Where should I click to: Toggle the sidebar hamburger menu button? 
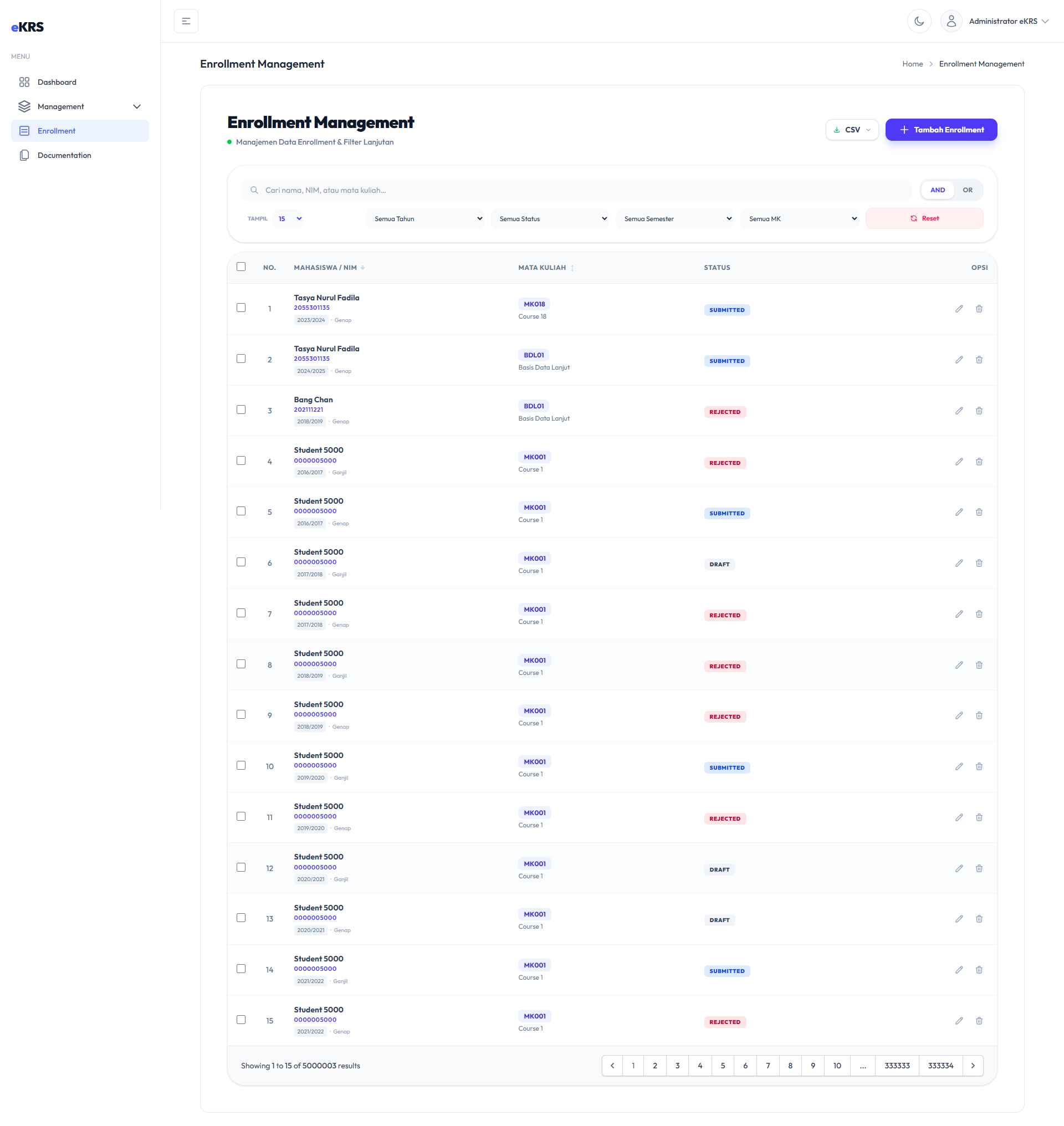(186, 21)
